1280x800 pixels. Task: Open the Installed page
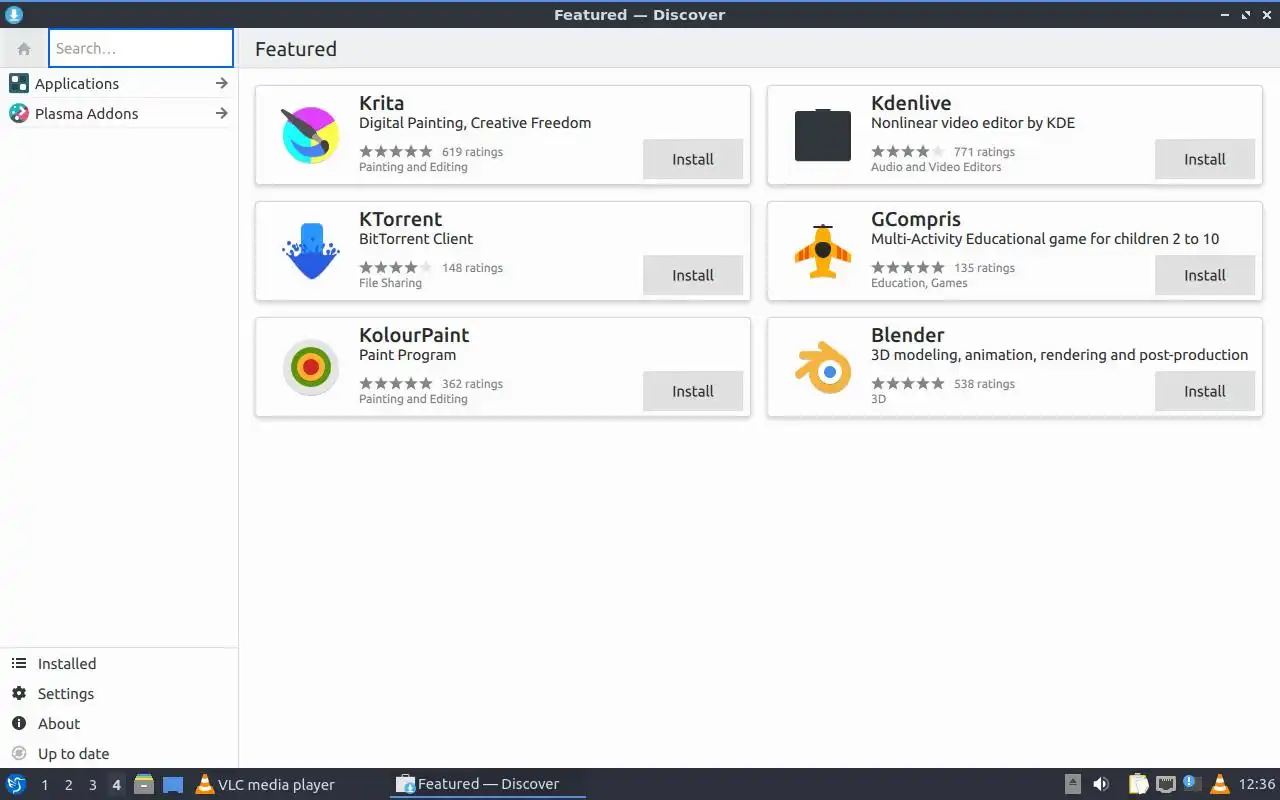click(119, 663)
